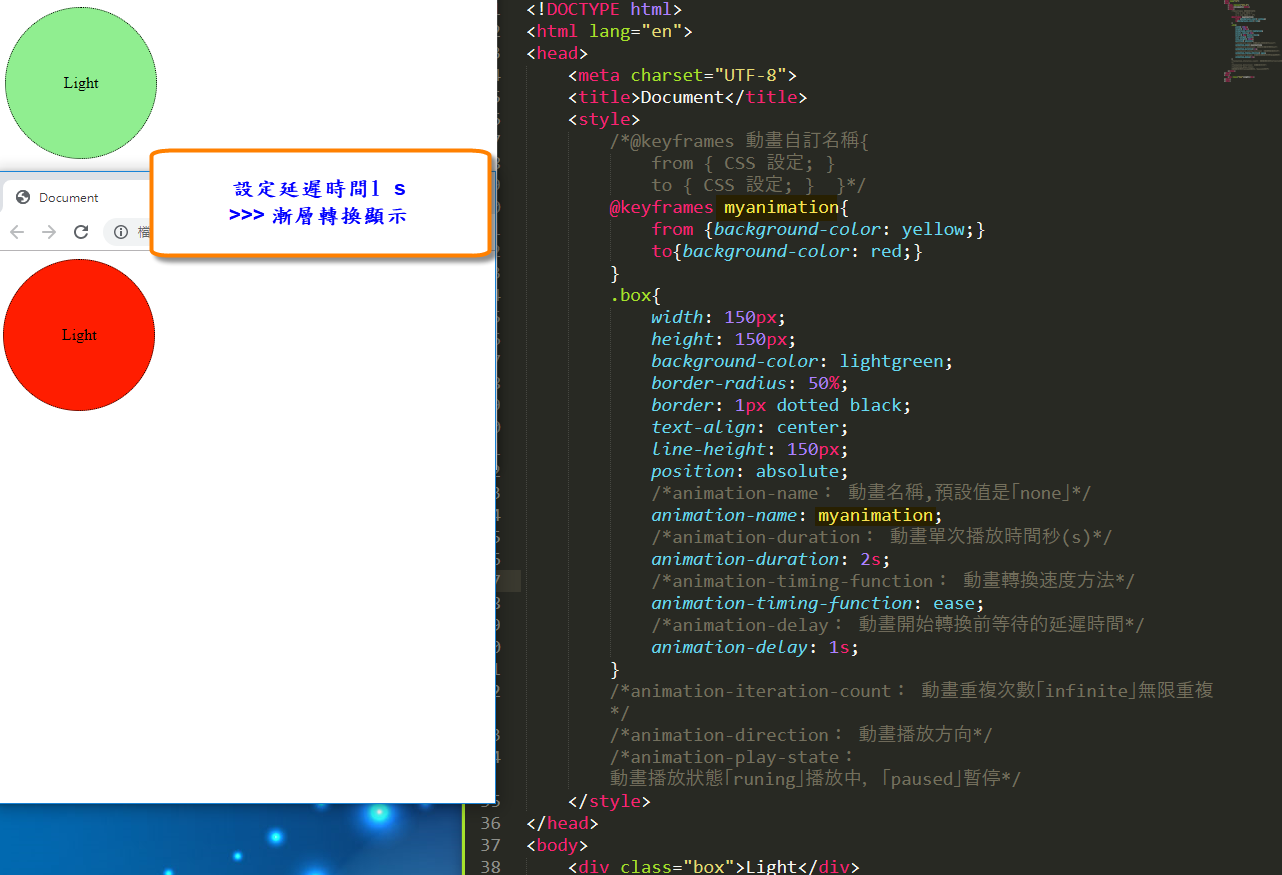Open the site info icon in address bar
The width and height of the screenshot is (1282, 875).
click(x=121, y=232)
